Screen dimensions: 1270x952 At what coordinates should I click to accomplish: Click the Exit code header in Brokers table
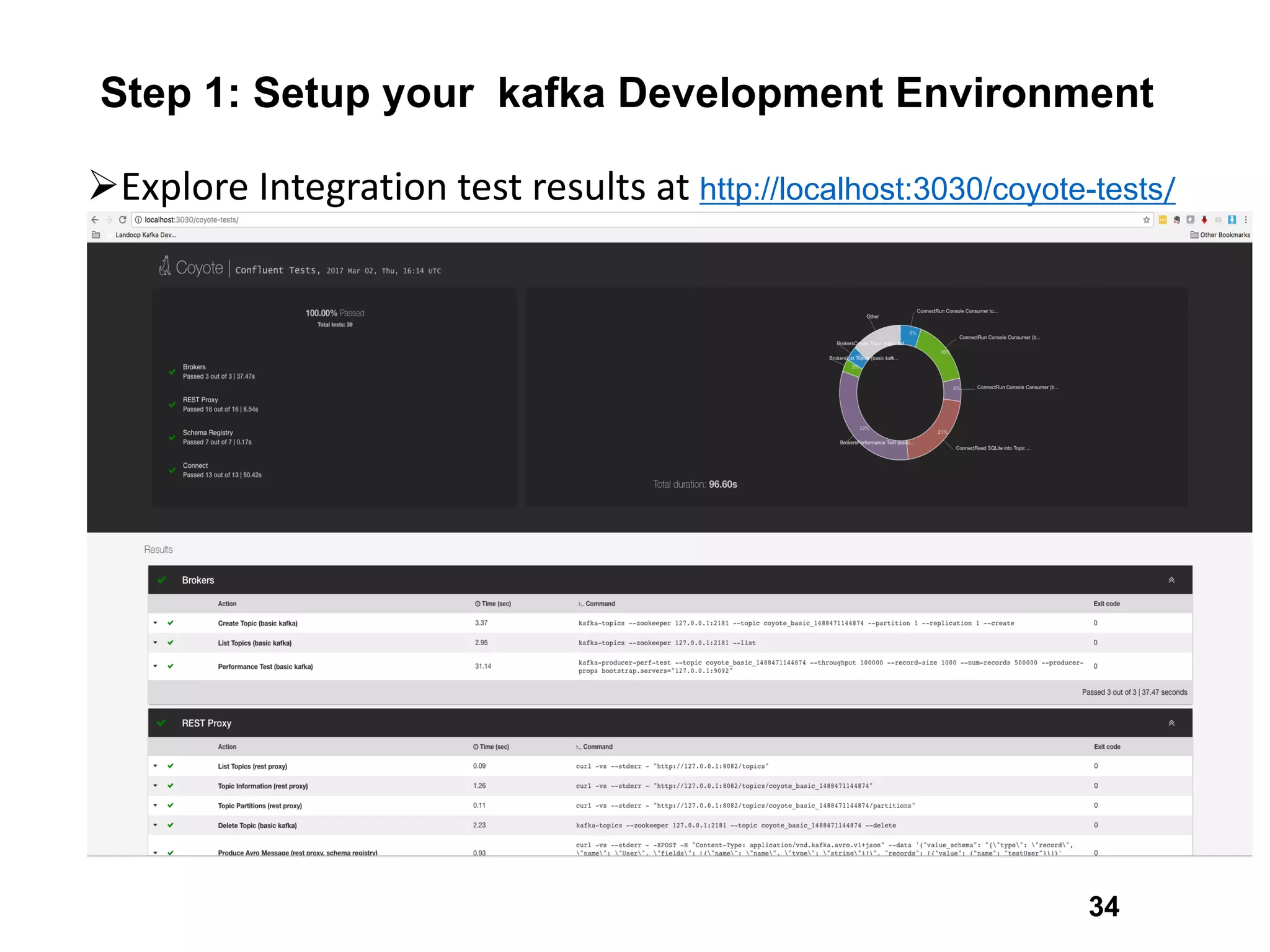point(1106,604)
